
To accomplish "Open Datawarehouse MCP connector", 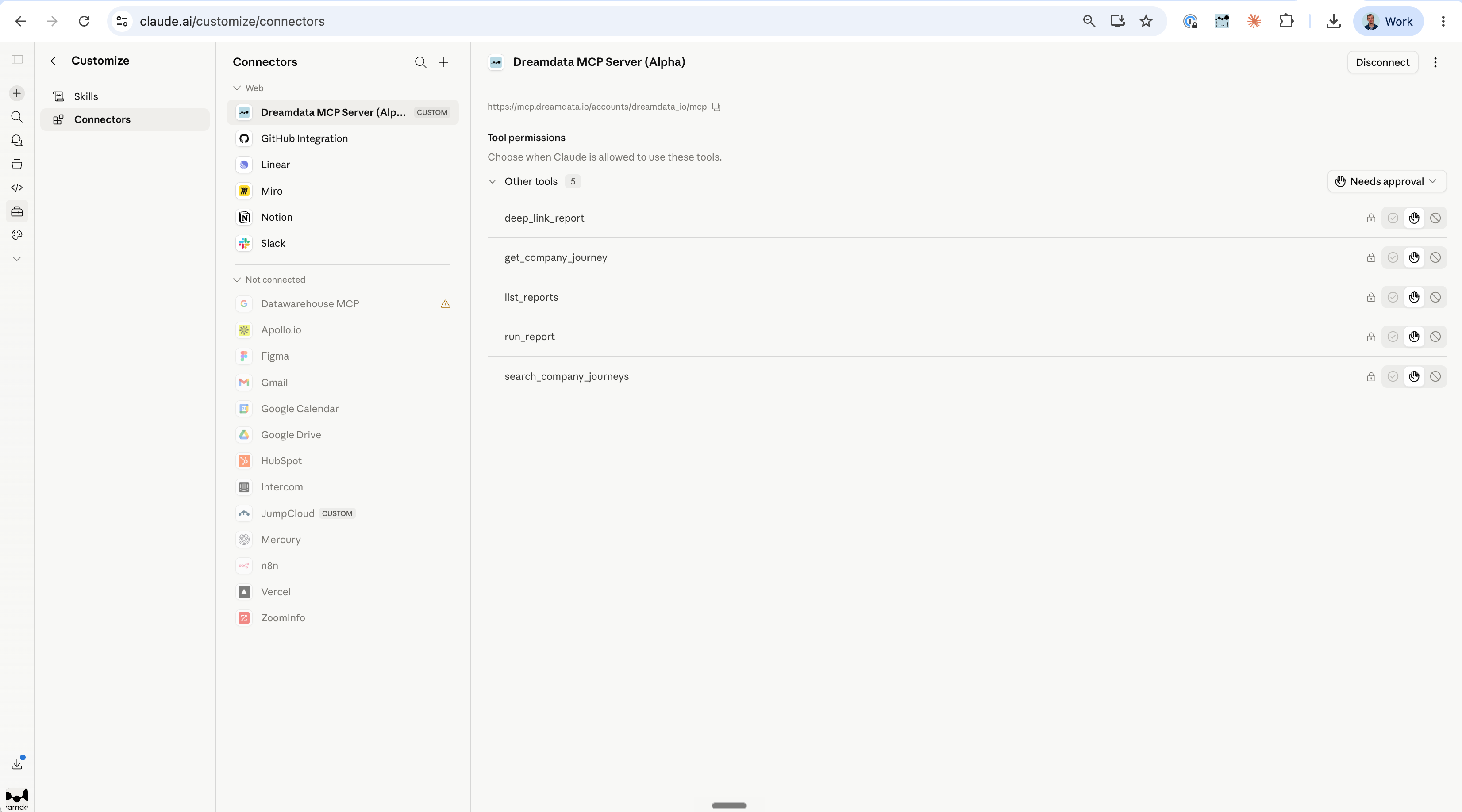I will pyautogui.click(x=343, y=304).
